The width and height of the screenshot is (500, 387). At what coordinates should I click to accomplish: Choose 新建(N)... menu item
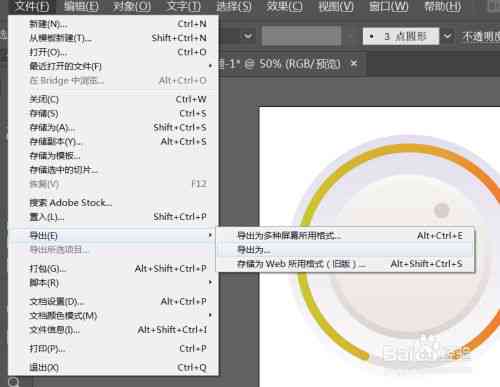coord(113,24)
